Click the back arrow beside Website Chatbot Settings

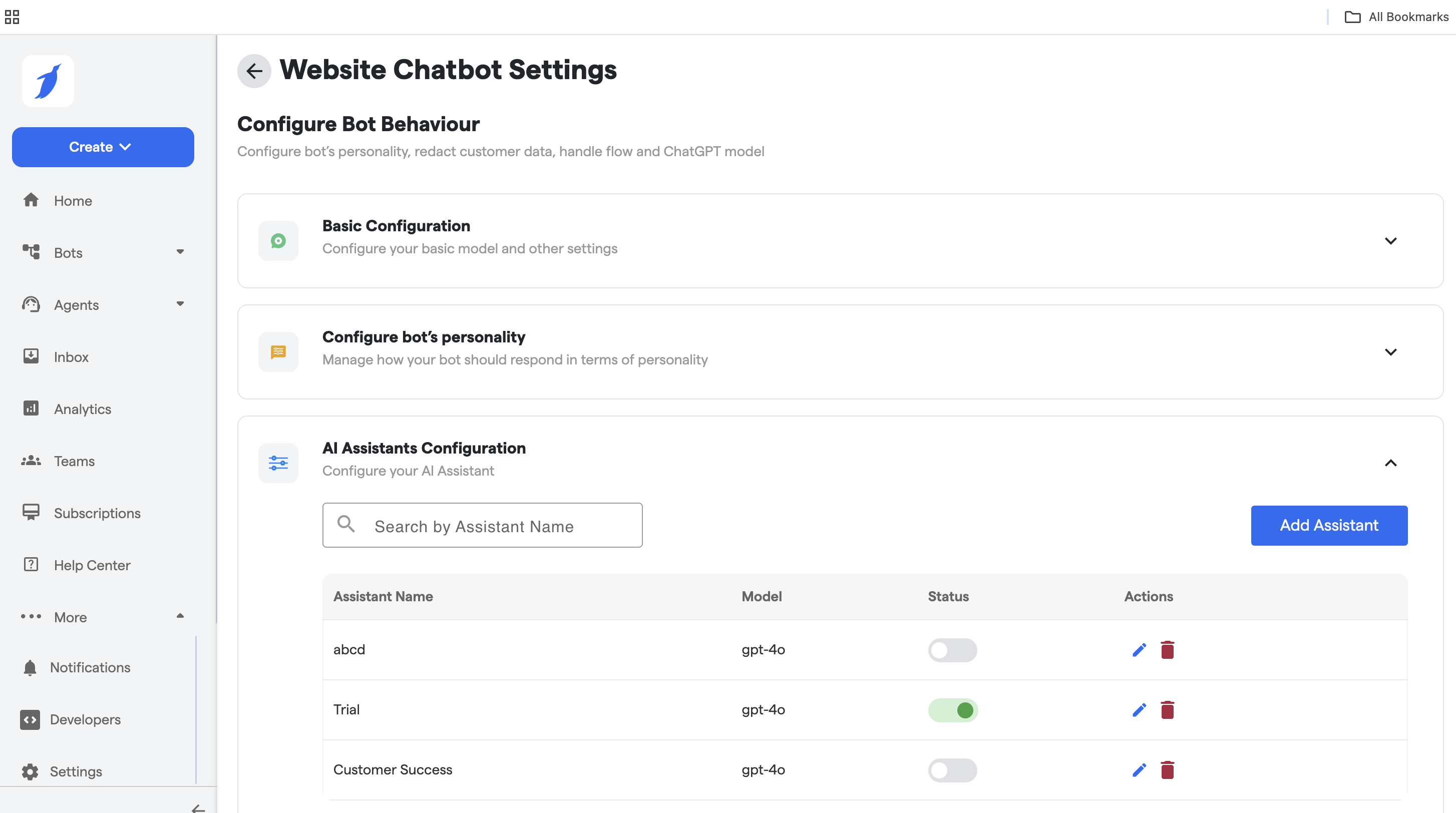(254, 71)
